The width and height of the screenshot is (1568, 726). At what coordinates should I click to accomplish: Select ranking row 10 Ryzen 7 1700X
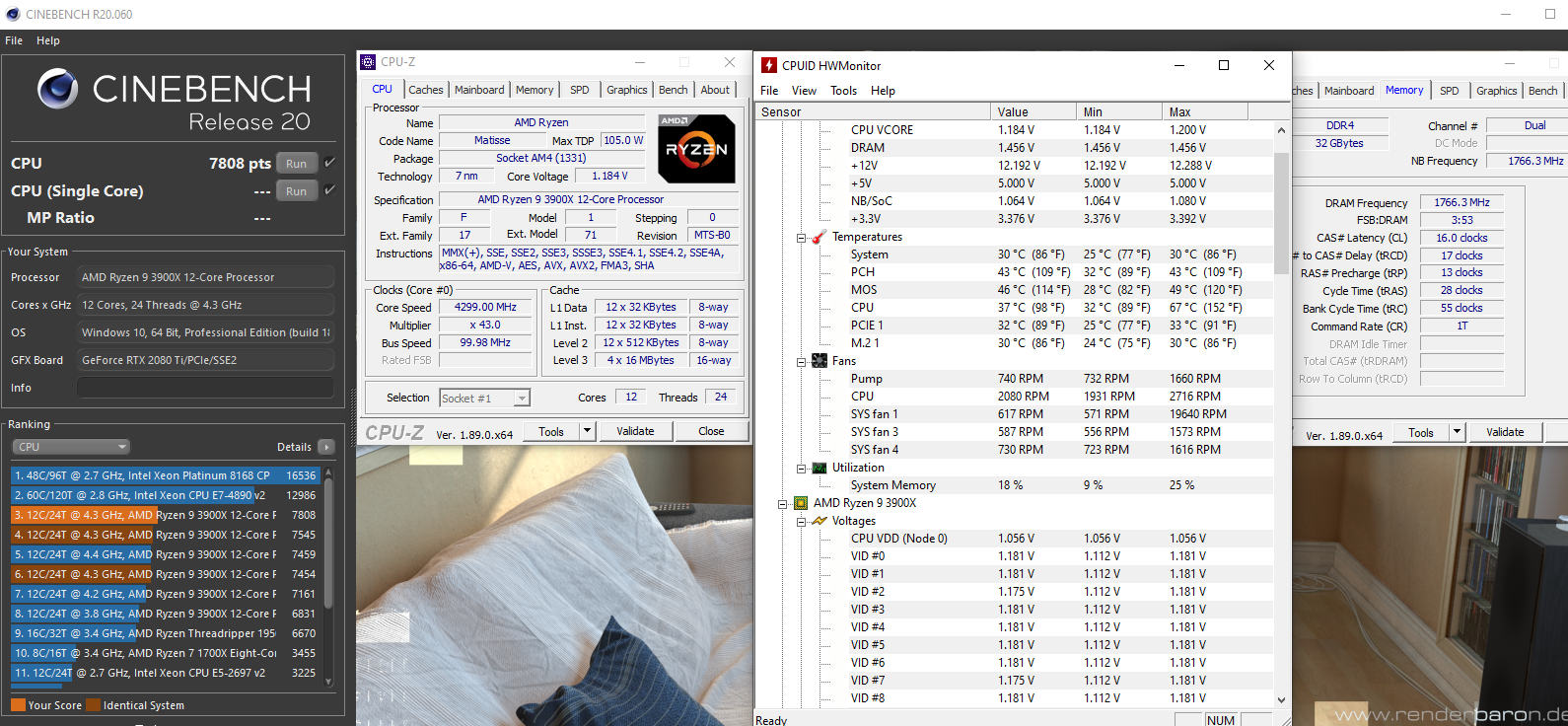[x=166, y=653]
